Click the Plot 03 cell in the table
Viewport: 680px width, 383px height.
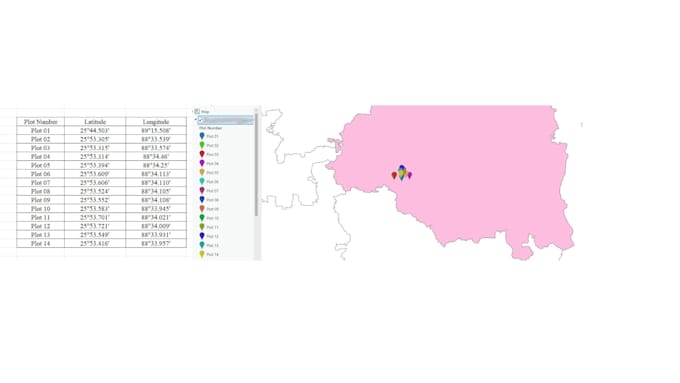(x=41, y=148)
